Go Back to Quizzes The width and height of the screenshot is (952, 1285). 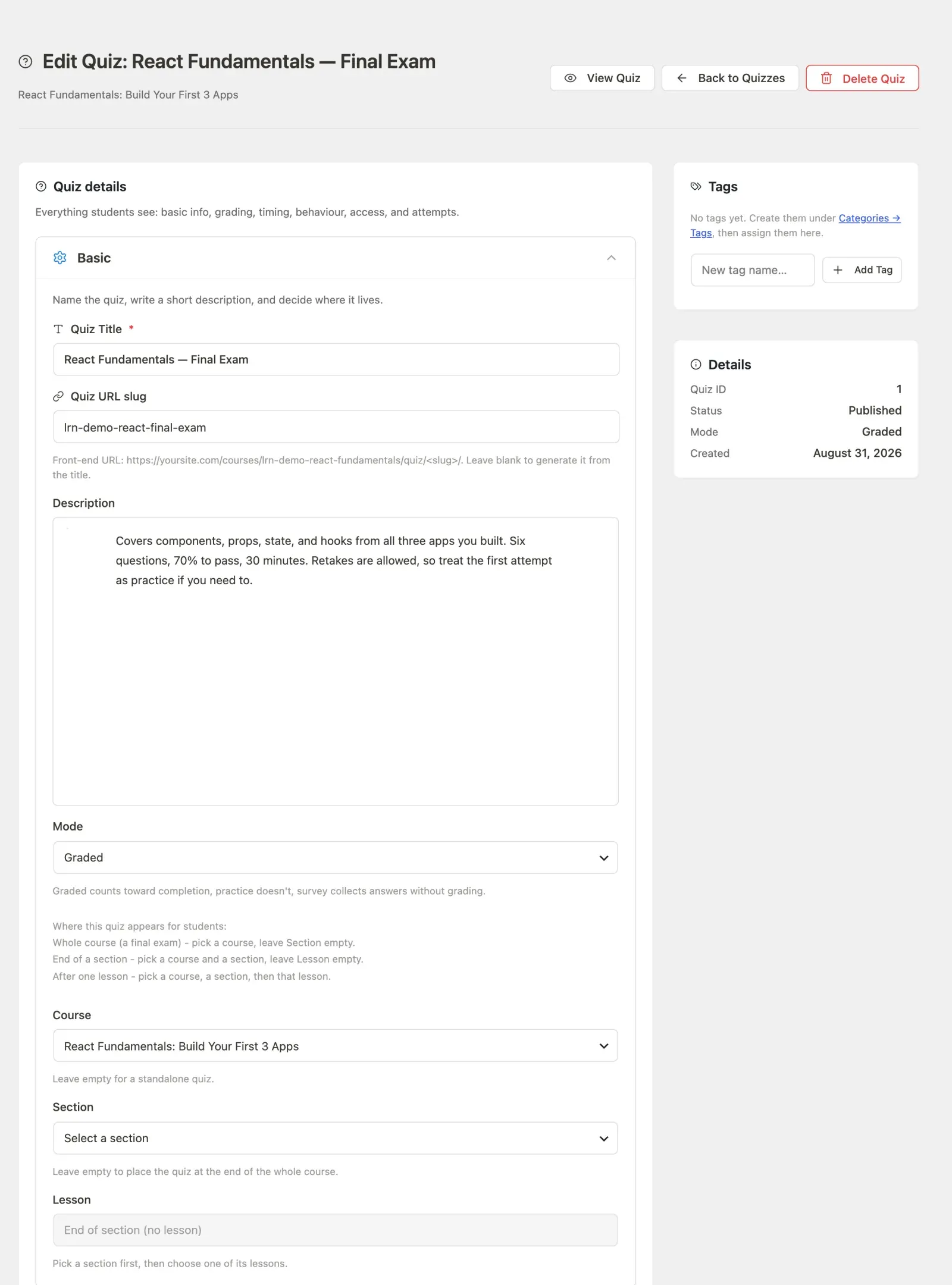[730, 78]
